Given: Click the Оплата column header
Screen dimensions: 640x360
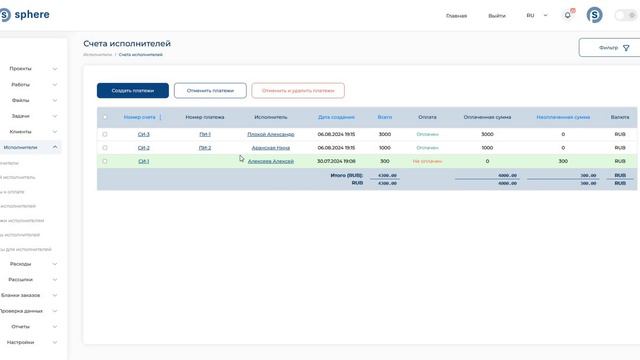Looking at the screenshot, I should (x=427, y=117).
